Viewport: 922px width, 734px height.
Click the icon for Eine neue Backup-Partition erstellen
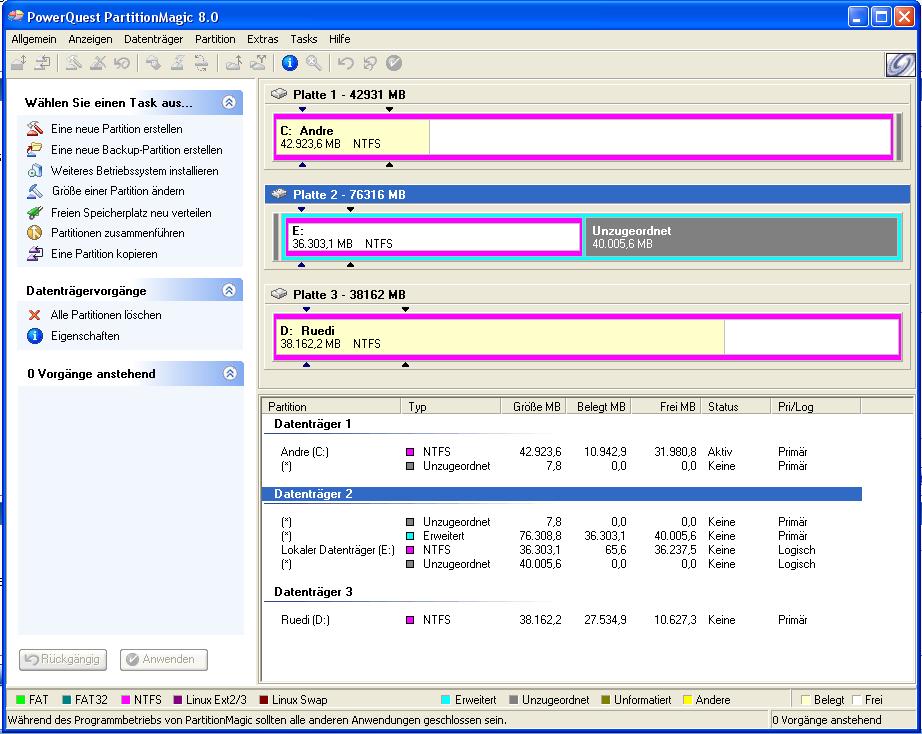(x=35, y=149)
